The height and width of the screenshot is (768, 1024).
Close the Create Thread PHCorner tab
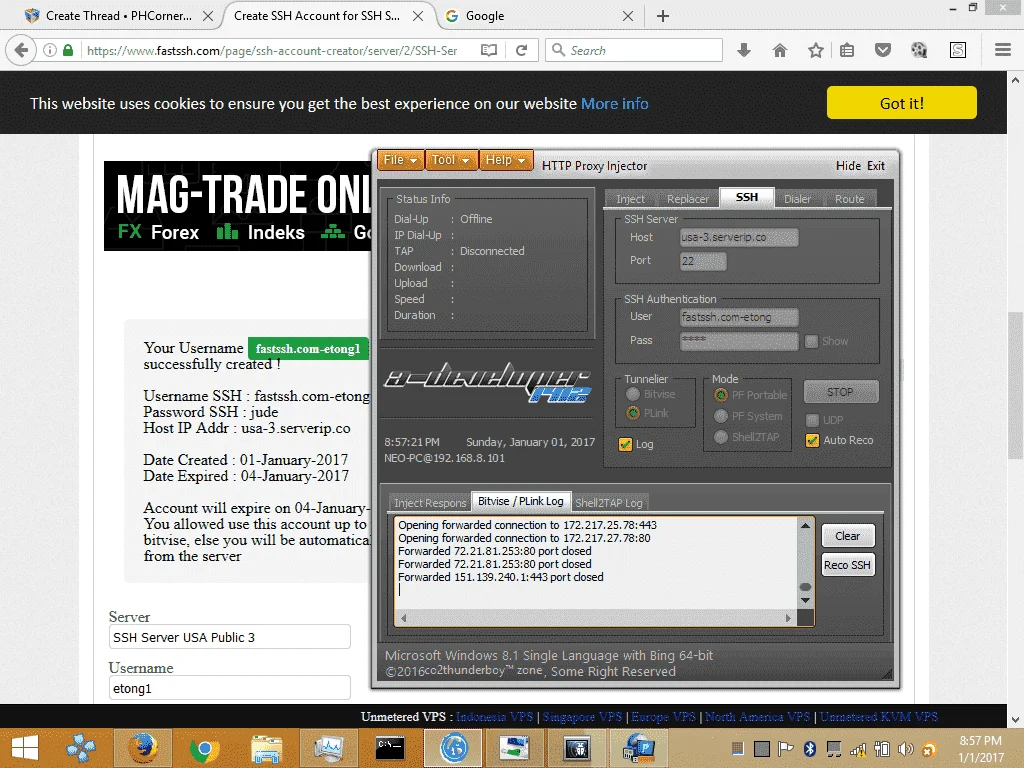(x=208, y=16)
